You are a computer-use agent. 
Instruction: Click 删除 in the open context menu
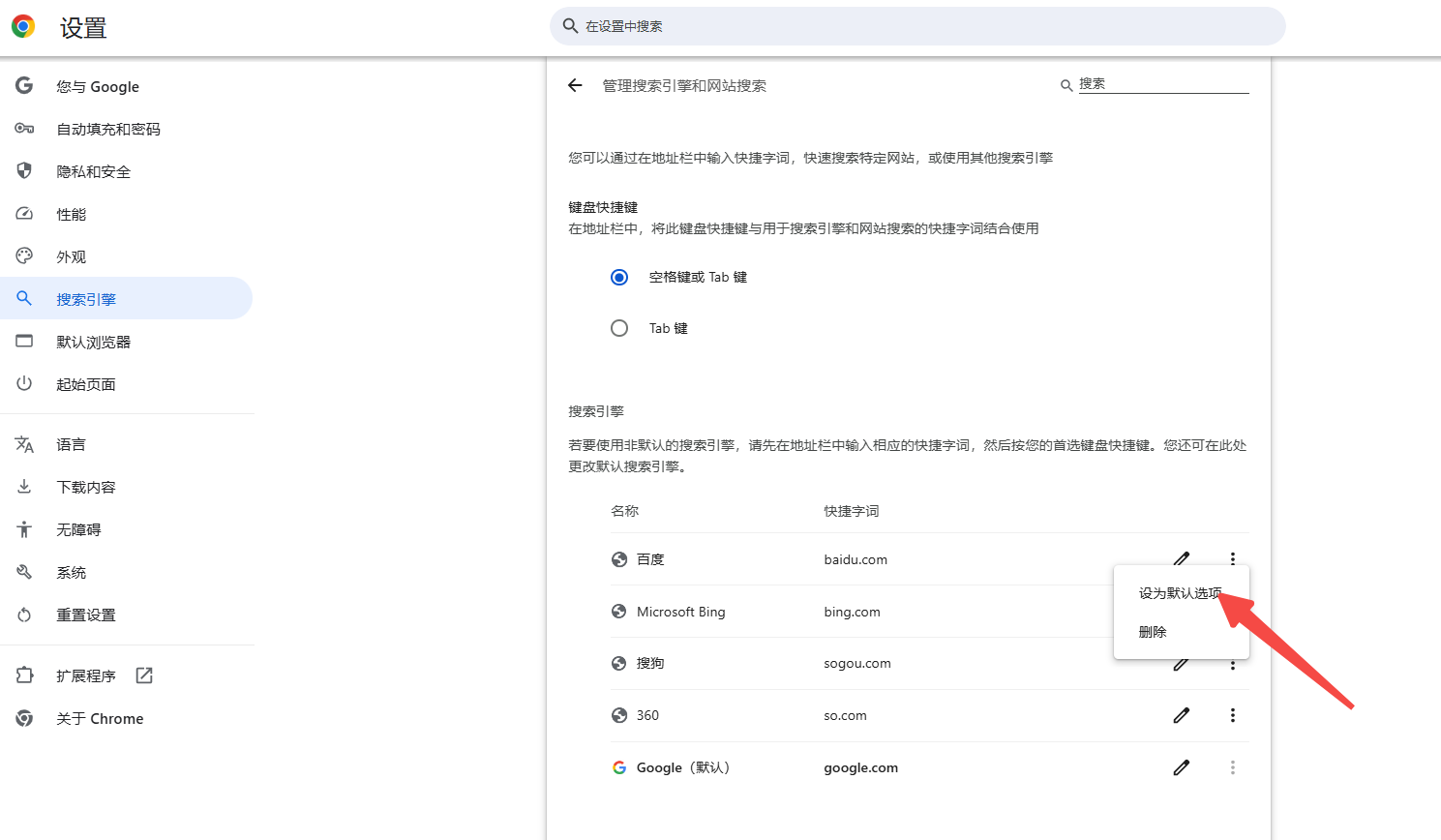point(1154,631)
